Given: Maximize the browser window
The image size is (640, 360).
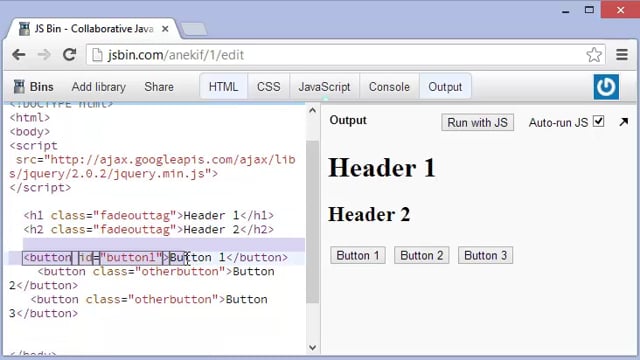Looking at the screenshot, I should point(589,10).
